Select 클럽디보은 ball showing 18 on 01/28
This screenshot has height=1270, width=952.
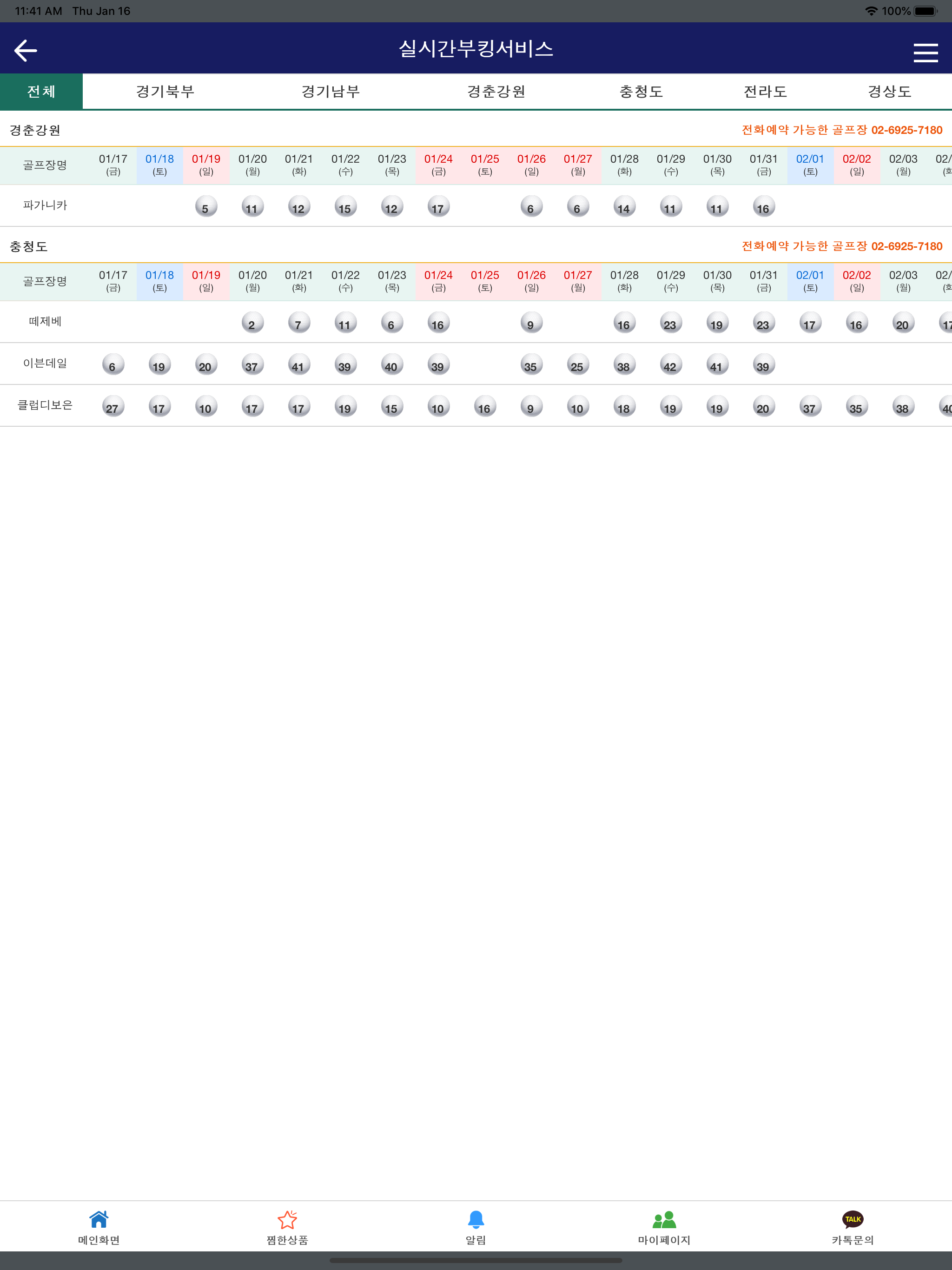coord(624,406)
